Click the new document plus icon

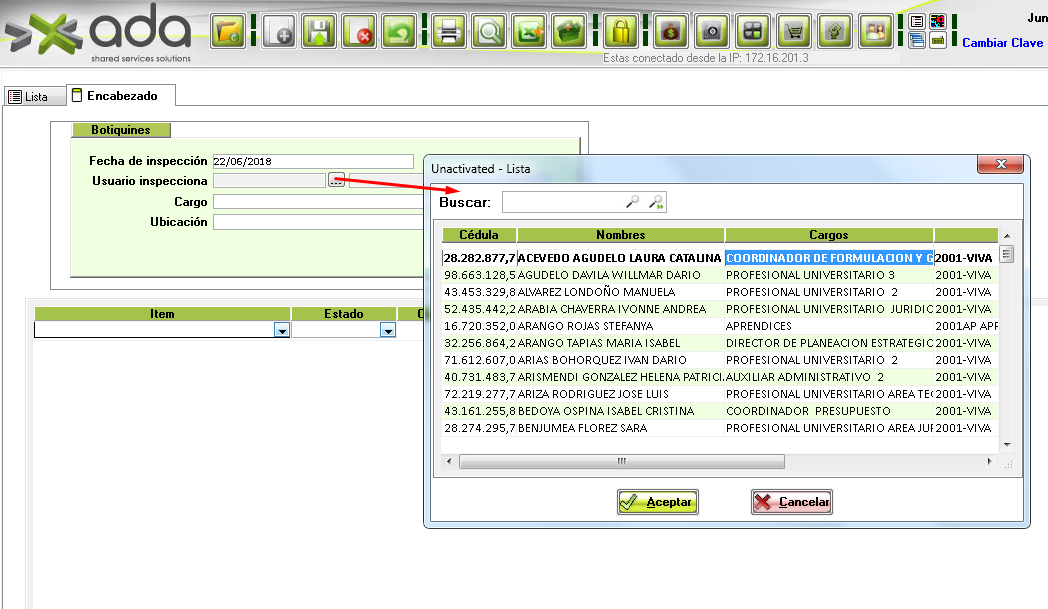(x=280, y=32)
